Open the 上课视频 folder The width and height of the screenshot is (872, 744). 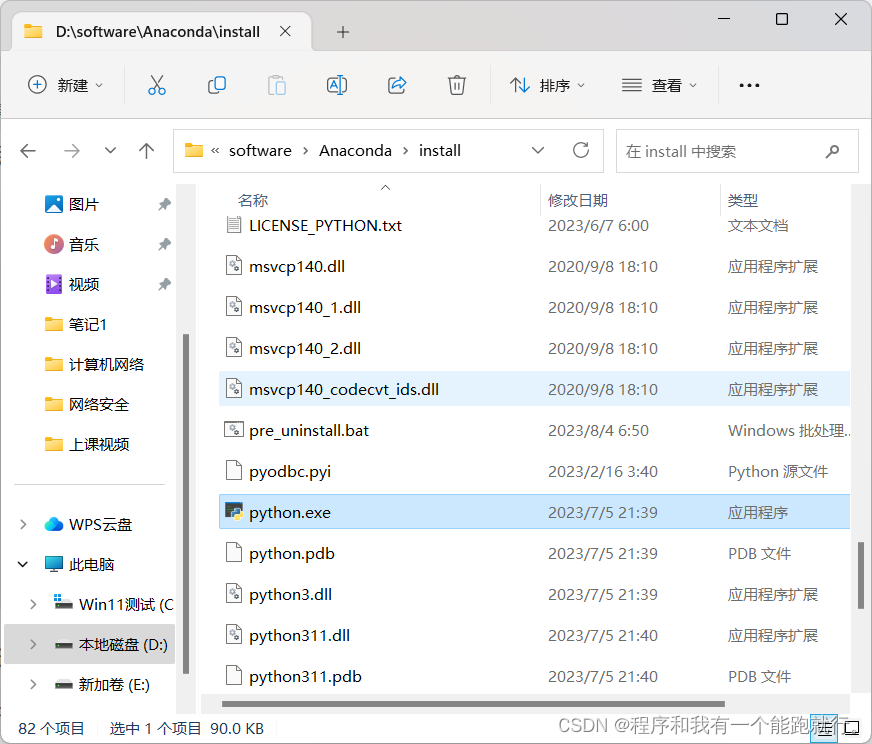(87, 444)
